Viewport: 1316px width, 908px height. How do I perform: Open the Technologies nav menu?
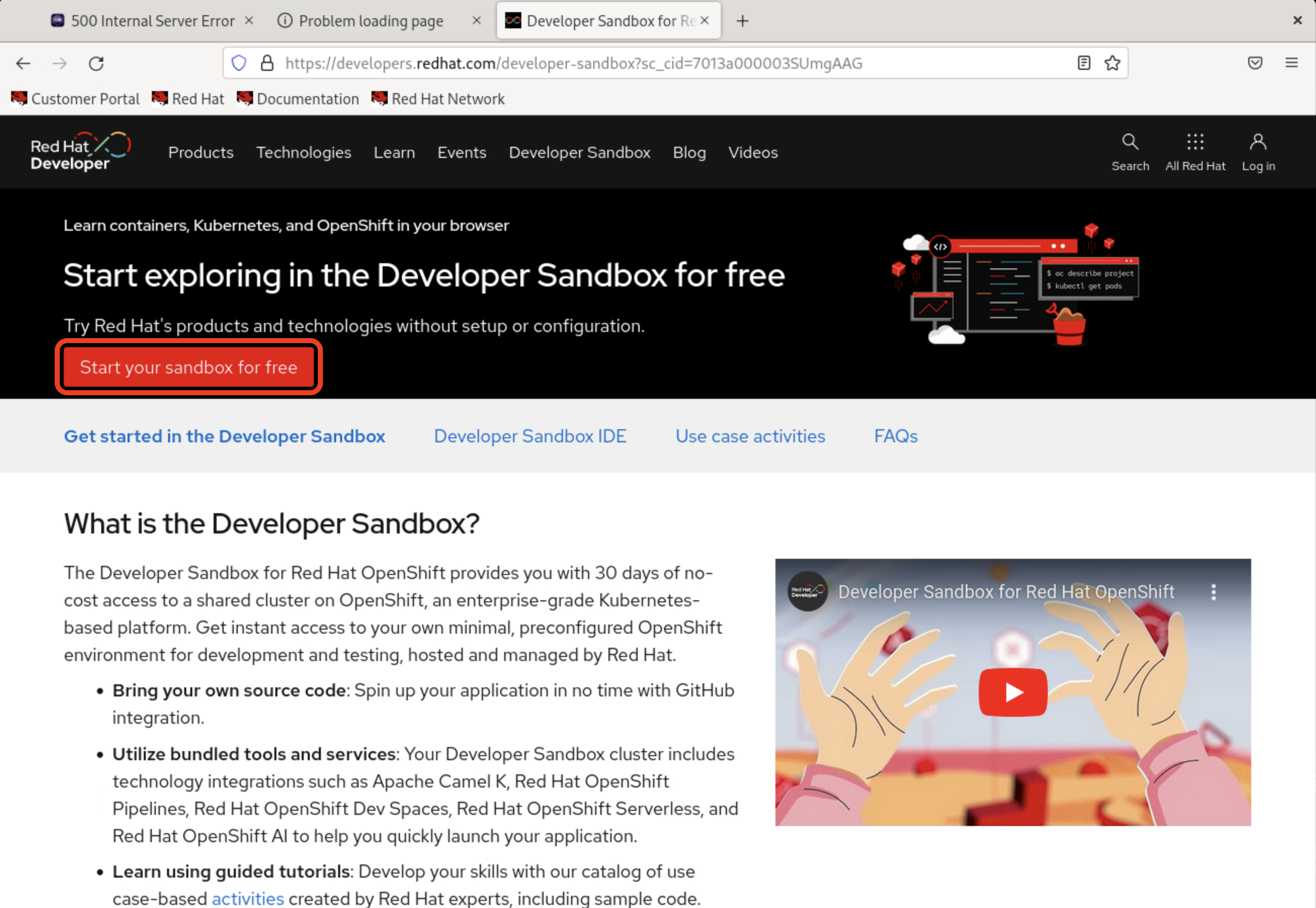[304, 152]
